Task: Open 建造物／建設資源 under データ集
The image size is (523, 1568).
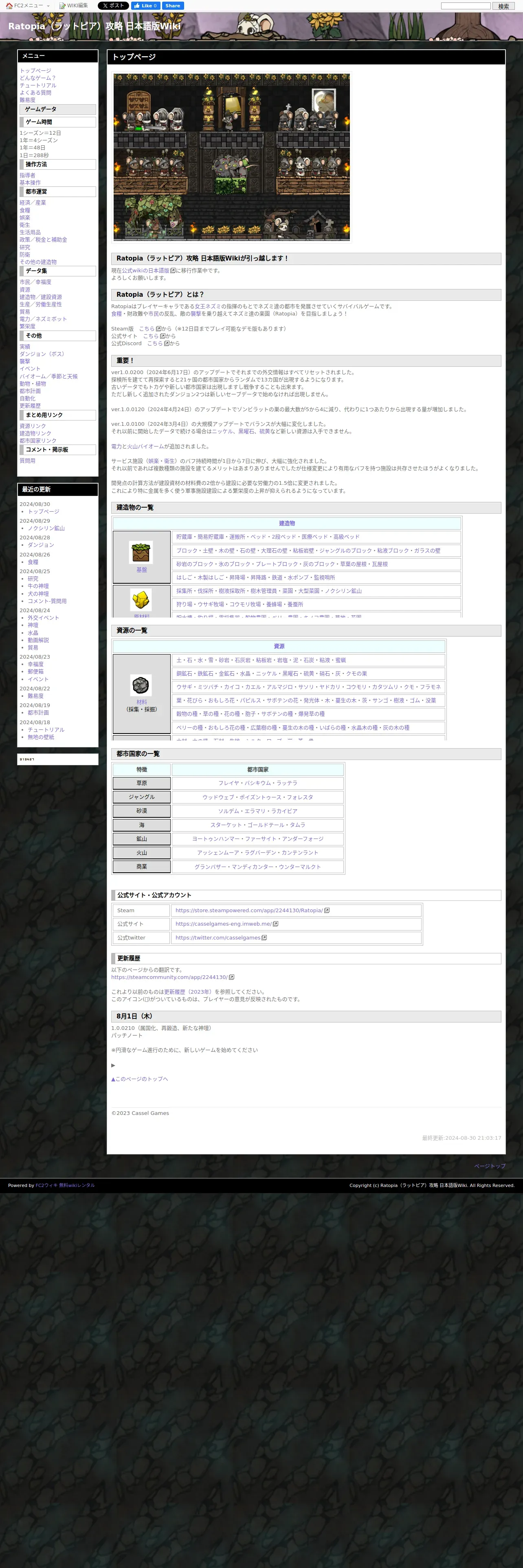Action: (x=41, y=297)
